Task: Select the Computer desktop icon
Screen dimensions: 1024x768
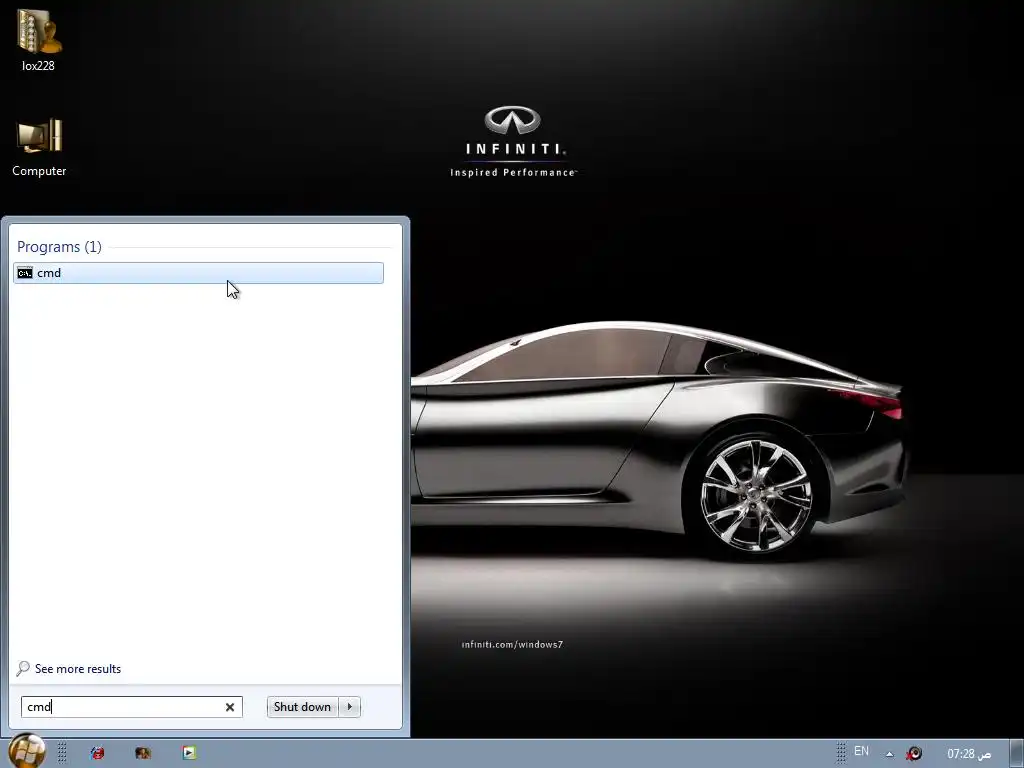Action: coord(39,147)
